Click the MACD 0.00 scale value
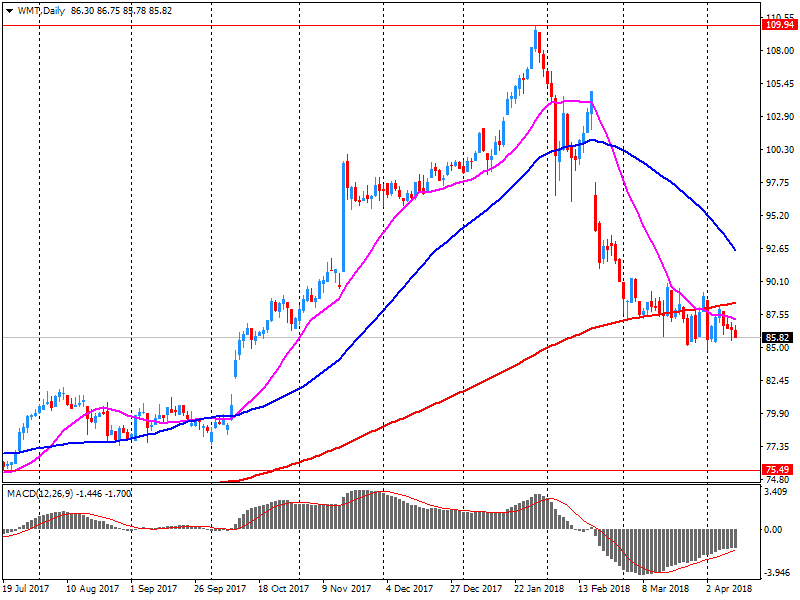The width and height of the screenshot is (800, 600). click(773, 530)
